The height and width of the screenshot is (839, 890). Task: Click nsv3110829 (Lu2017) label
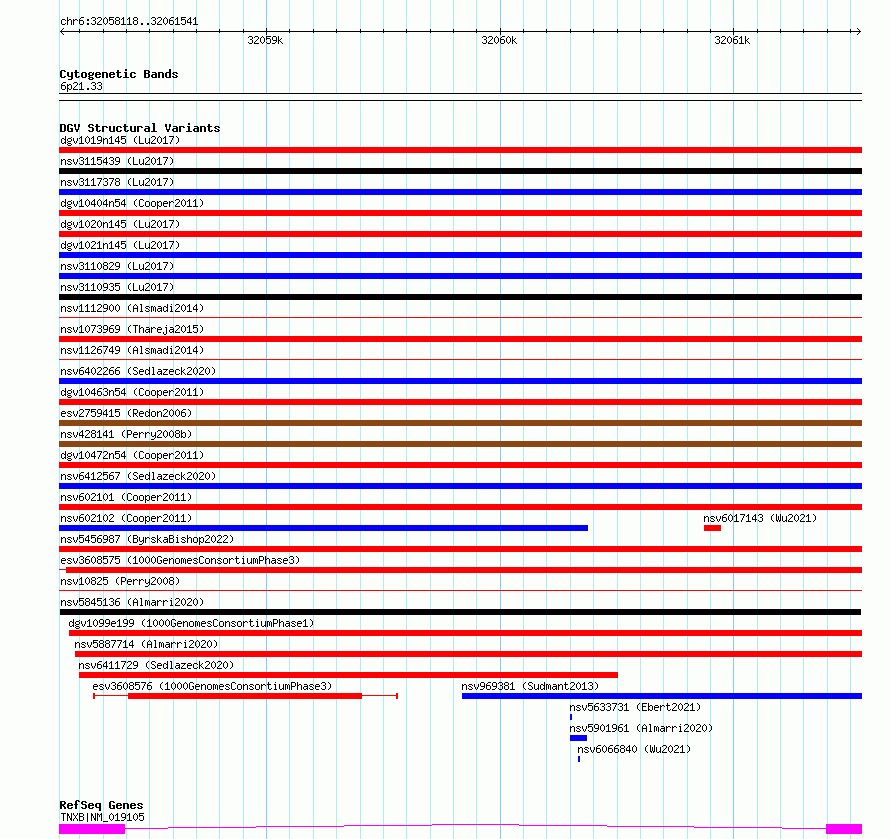117,266
